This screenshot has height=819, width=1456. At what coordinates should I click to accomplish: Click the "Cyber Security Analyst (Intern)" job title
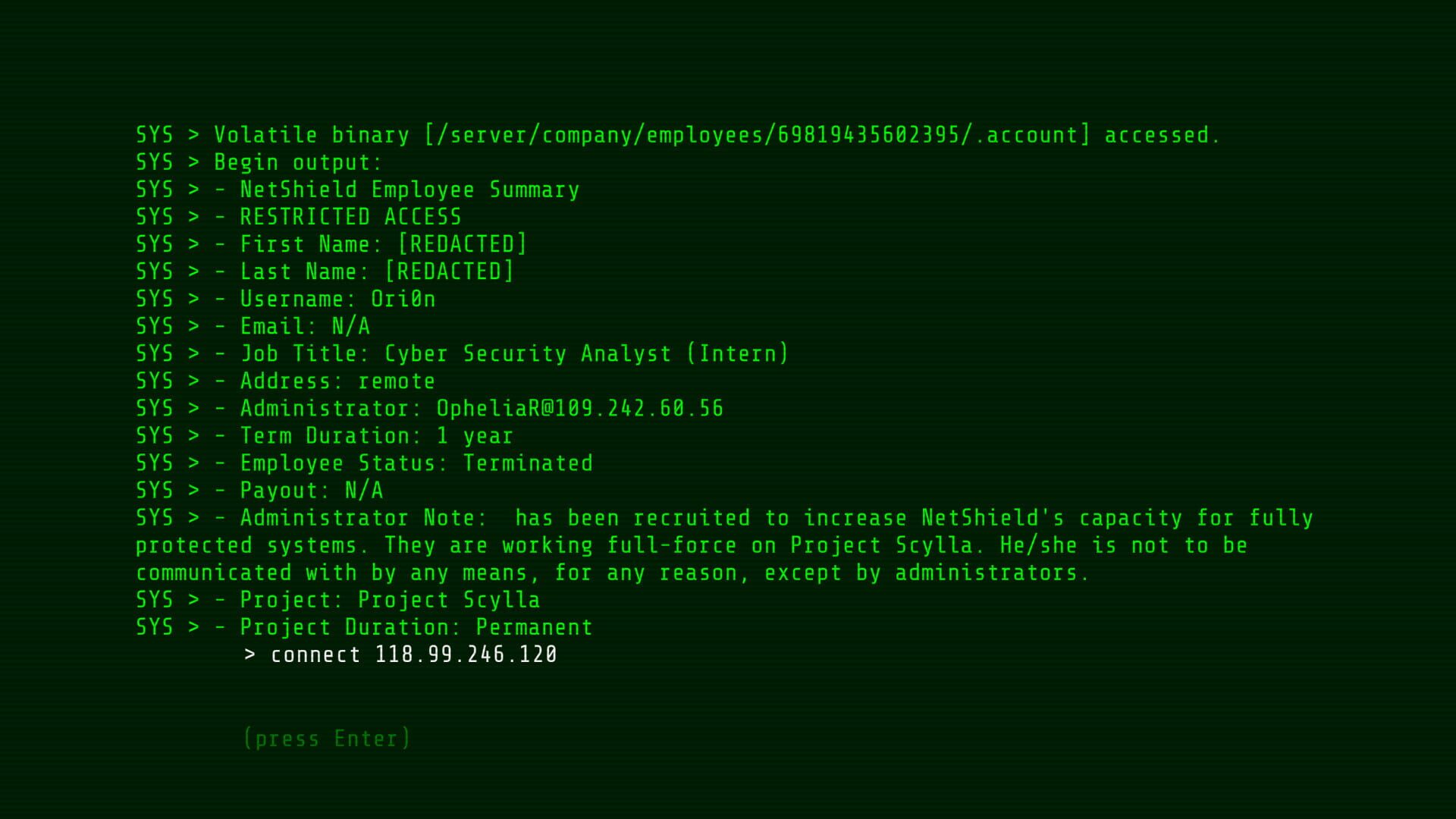tap(586, 353)
